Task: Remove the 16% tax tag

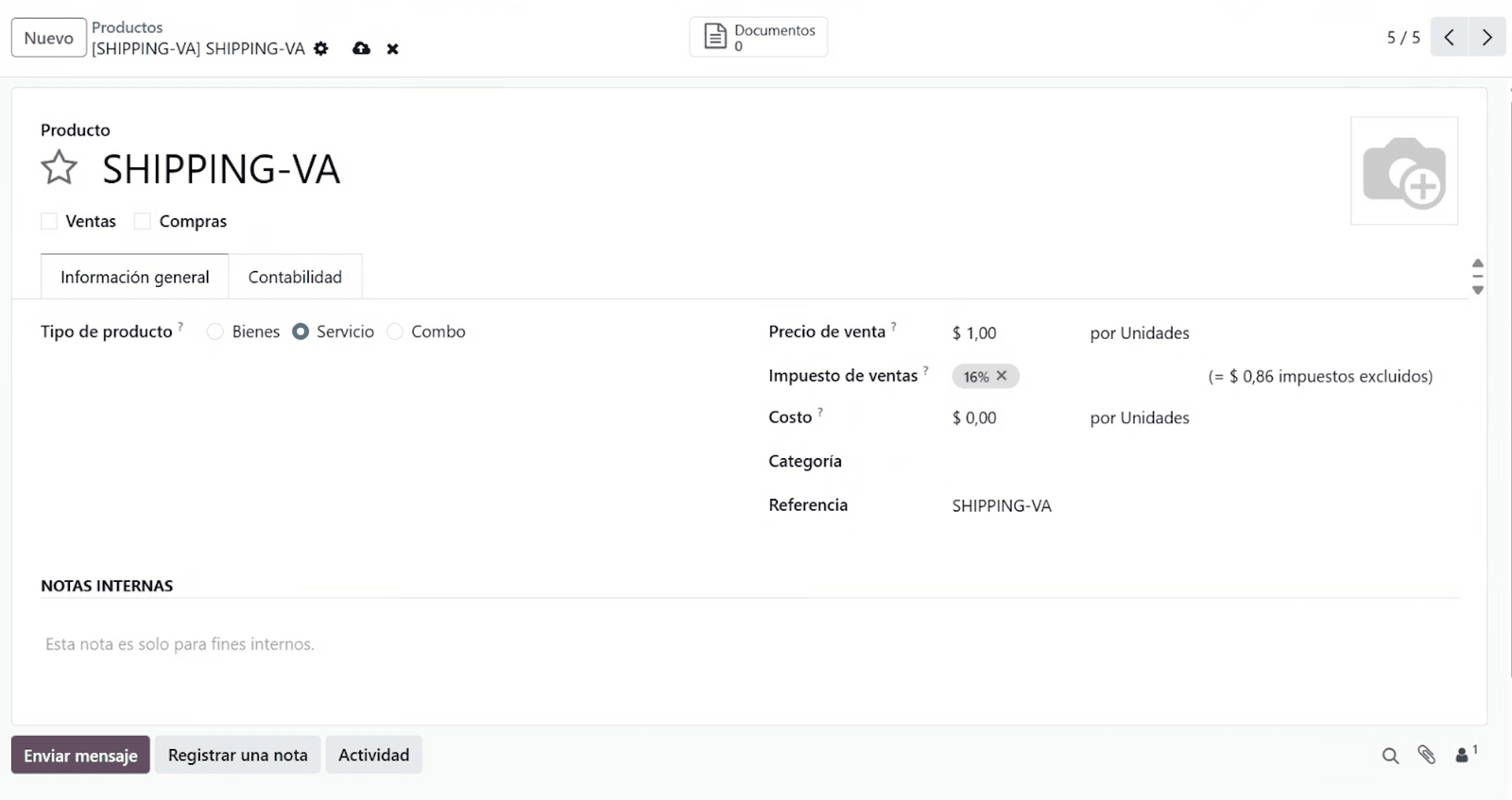Action: [x=1002, y=376]
